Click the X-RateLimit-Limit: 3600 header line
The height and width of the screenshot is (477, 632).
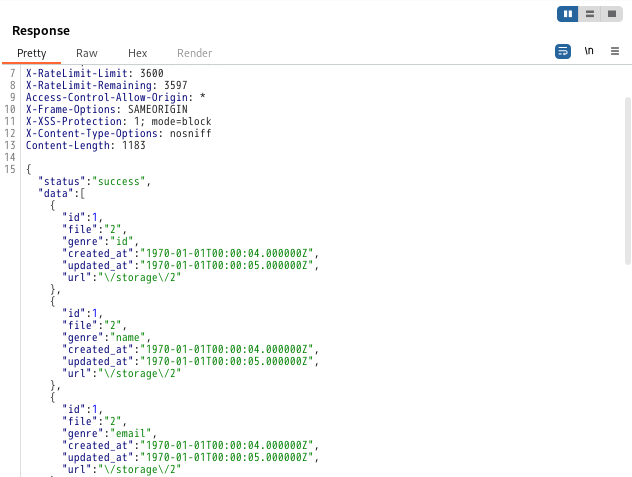(95, 73)
